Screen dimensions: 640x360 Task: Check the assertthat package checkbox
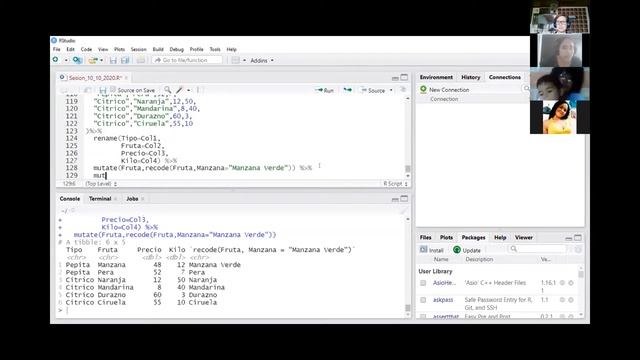click(423, 317)
